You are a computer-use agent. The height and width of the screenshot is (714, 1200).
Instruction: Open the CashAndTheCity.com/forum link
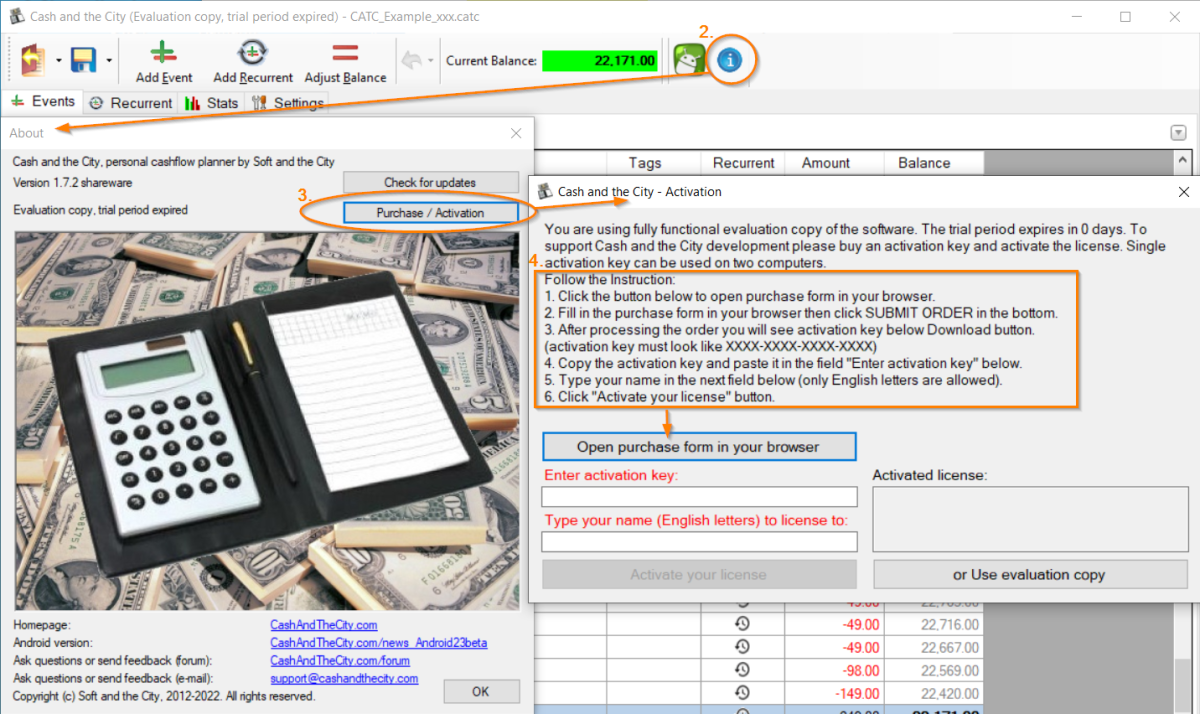(340, 661)
